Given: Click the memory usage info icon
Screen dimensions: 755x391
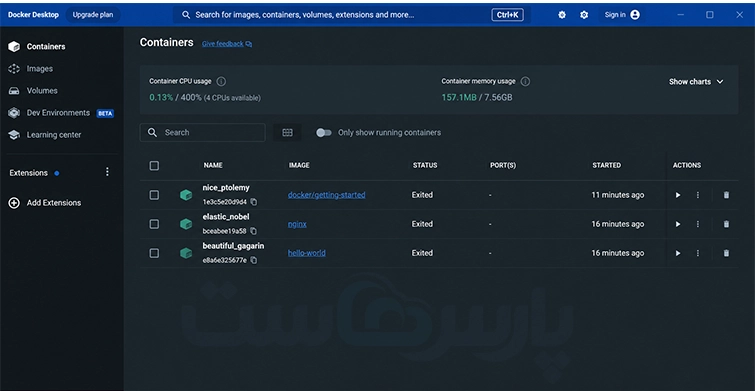Looking at the screenshot, I should click(x=525, y=81).
